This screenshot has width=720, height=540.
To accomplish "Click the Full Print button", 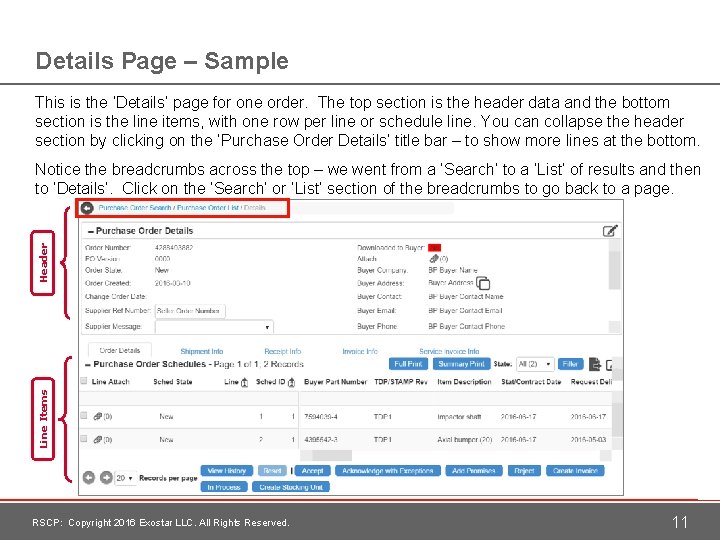I will click(408, 364).
